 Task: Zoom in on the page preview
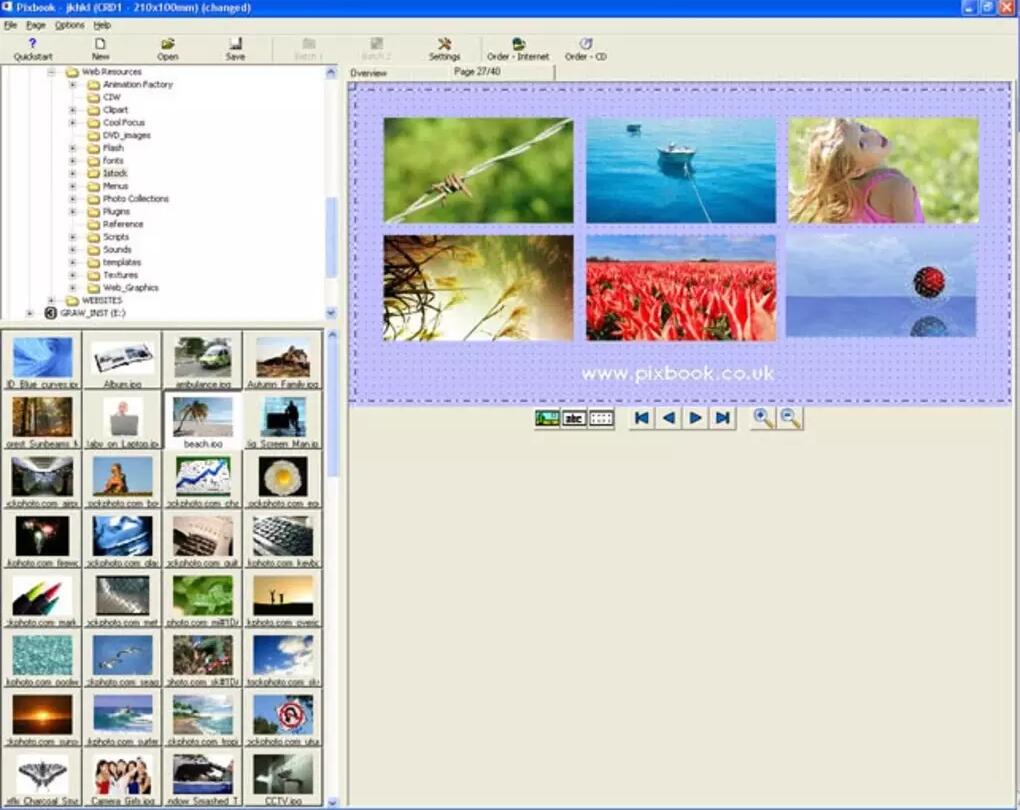coord(762,419)
